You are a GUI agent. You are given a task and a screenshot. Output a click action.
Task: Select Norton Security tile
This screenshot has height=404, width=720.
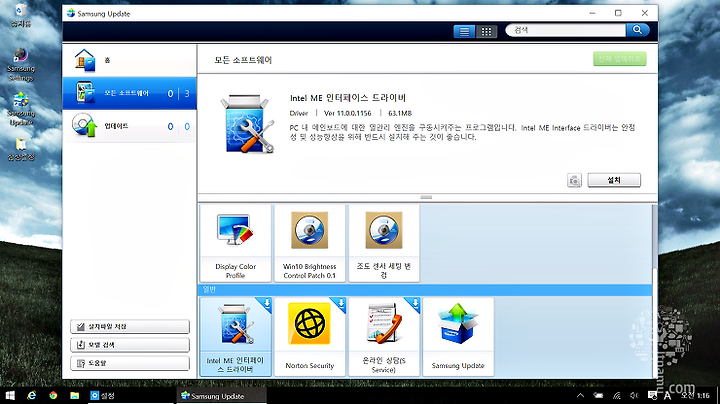coord(309,337)
